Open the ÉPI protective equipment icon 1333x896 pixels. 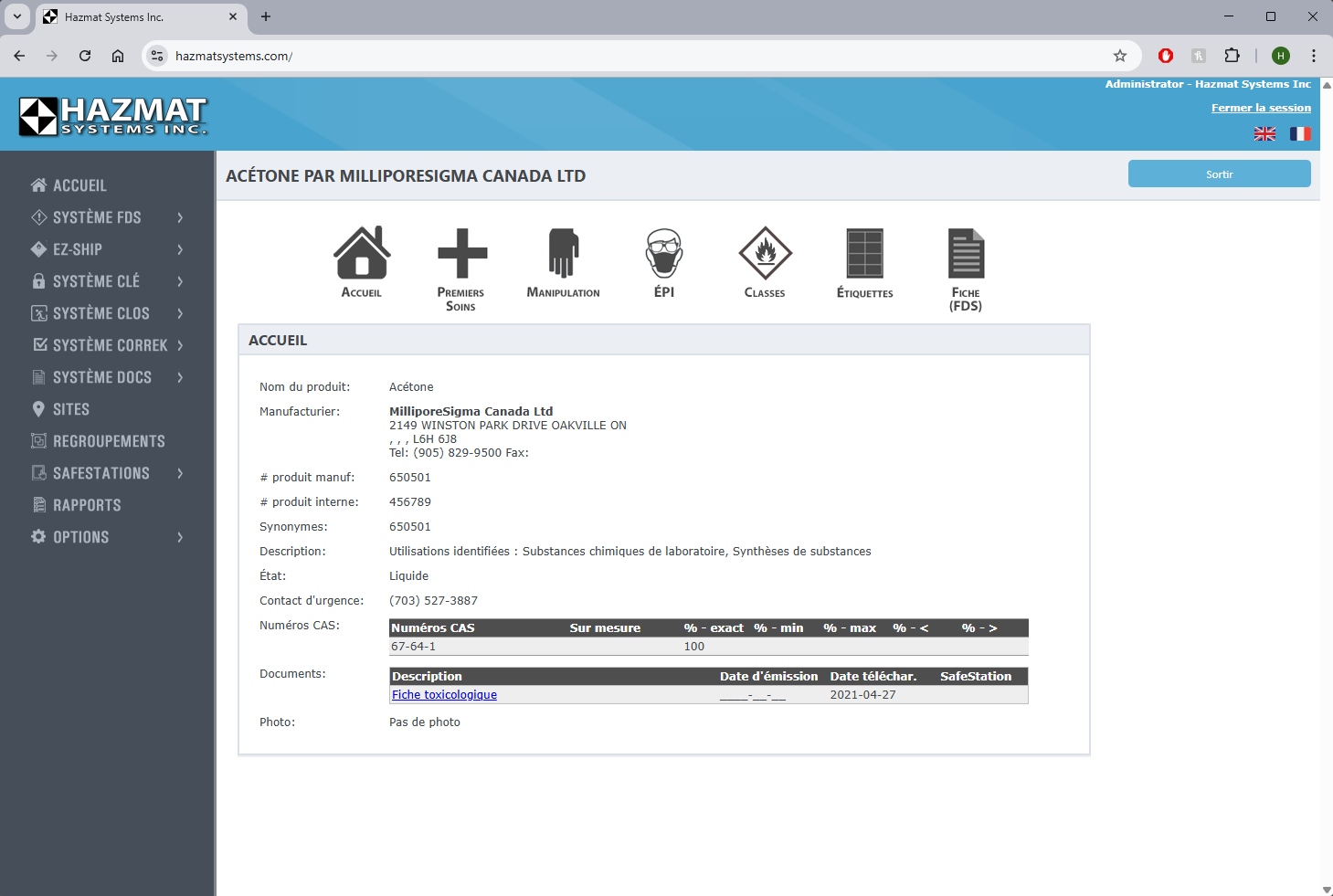click(x=664, y=254)
